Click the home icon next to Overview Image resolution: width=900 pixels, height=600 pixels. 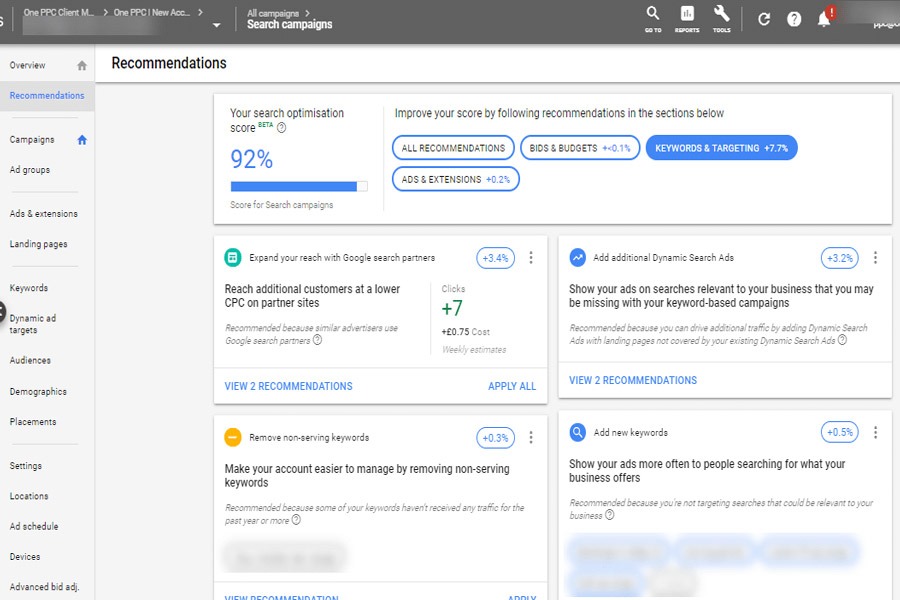tap(82, 66)
